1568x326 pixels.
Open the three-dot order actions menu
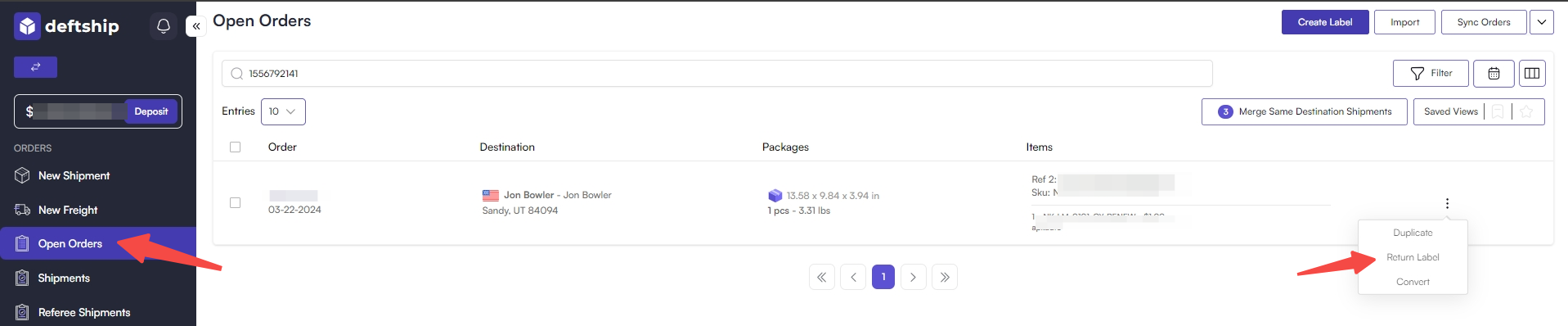tap(1447, 203)
